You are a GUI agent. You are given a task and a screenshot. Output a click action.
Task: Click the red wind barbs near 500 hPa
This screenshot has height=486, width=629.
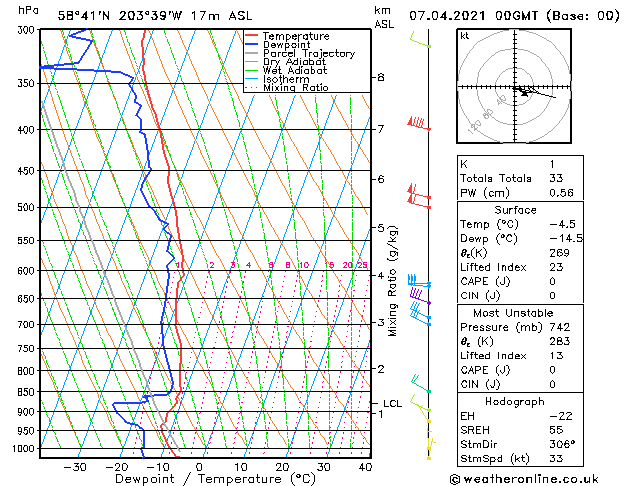419,196
